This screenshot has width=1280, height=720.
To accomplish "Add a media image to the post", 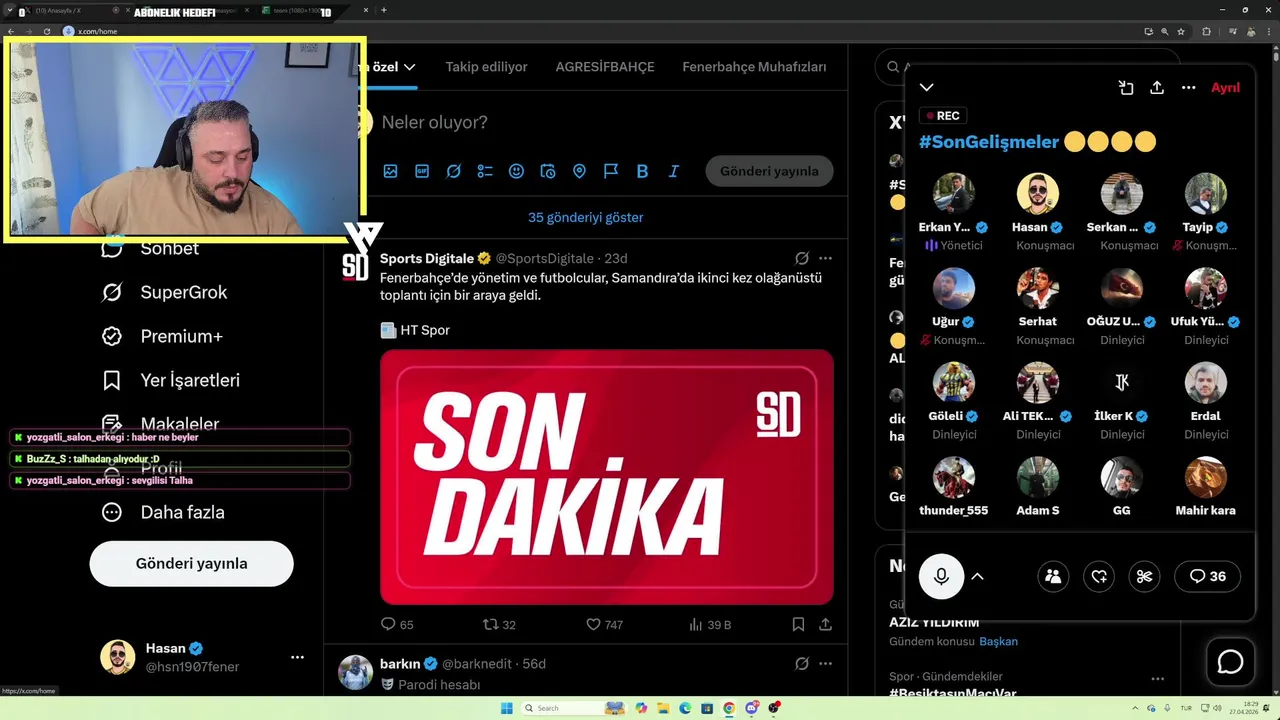I will coord(390,171).
